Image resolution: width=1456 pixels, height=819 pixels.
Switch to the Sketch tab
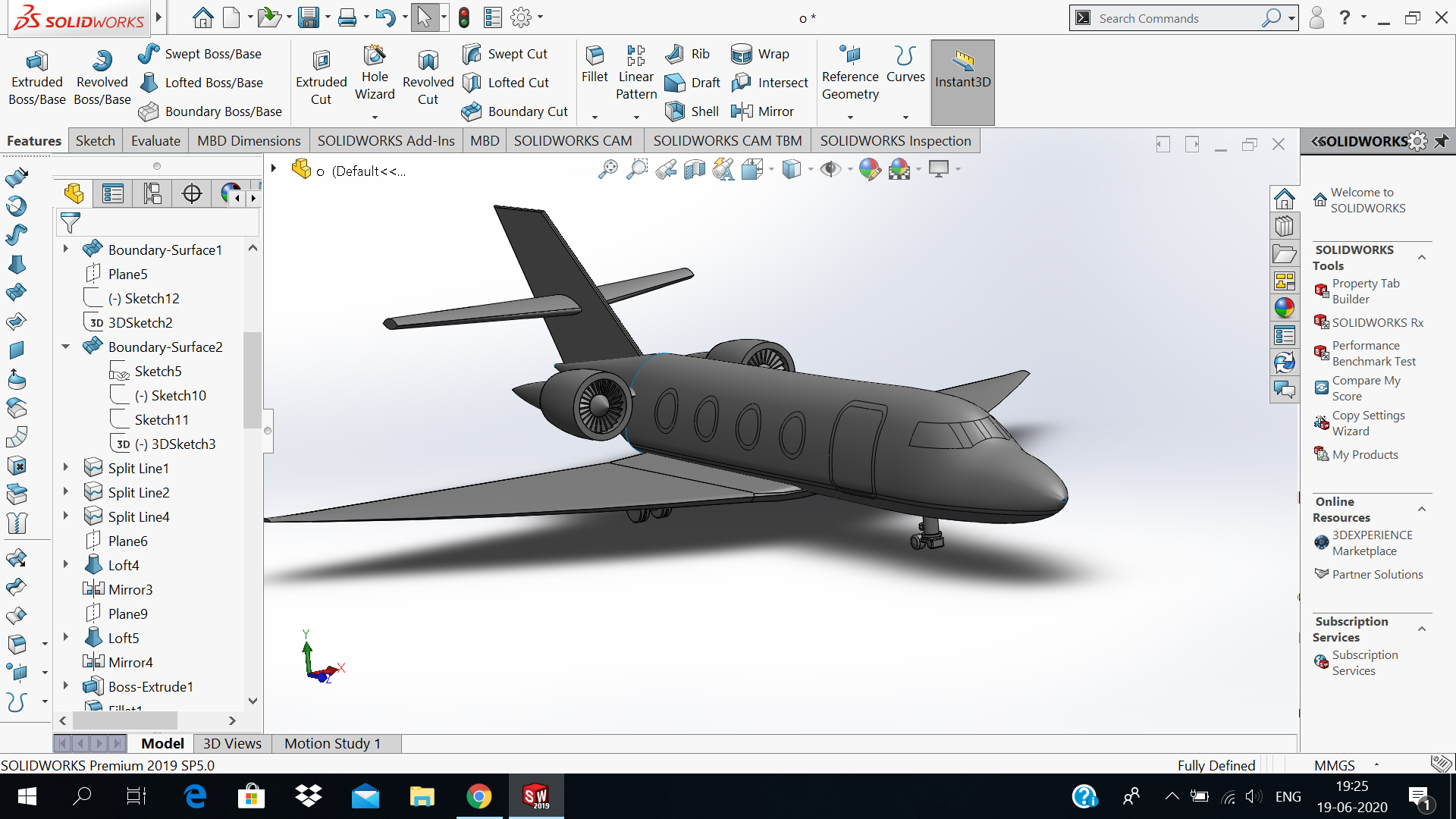[96, 141]
